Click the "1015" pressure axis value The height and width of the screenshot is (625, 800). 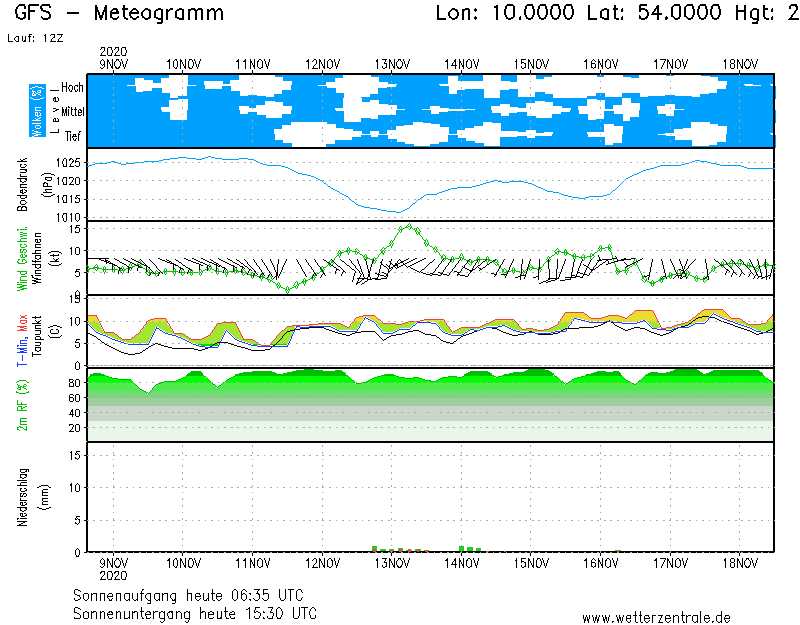click(x=68, y=199)
